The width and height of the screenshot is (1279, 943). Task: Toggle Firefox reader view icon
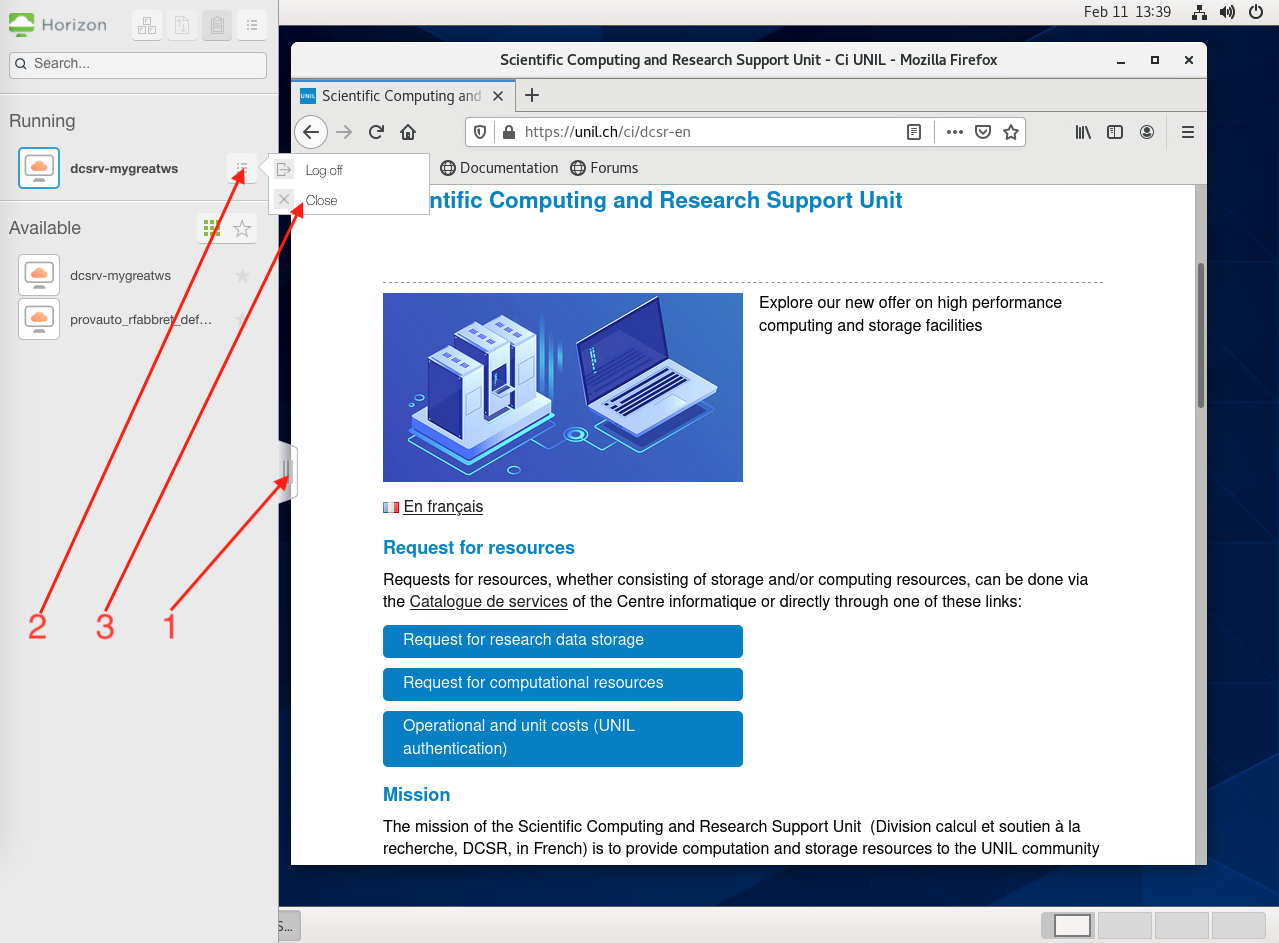[x=913, y=132]
